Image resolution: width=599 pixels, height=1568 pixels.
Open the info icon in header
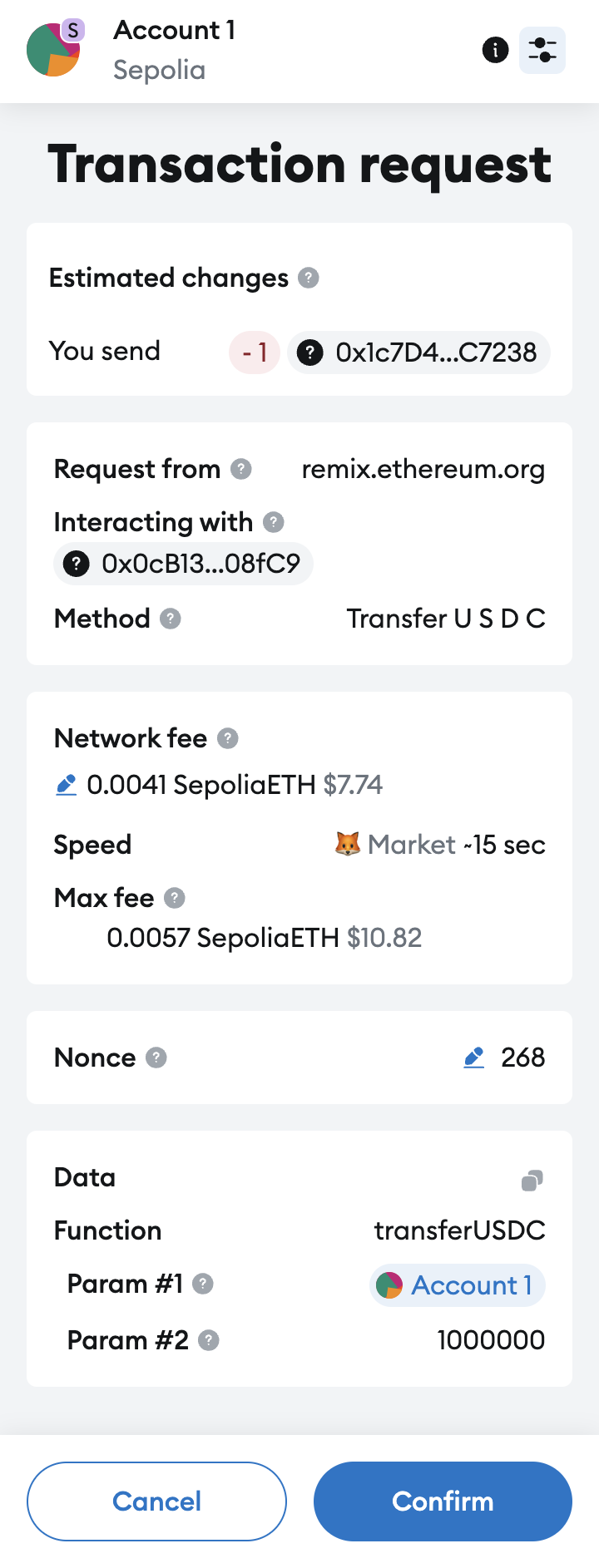[x=495, y=50]
